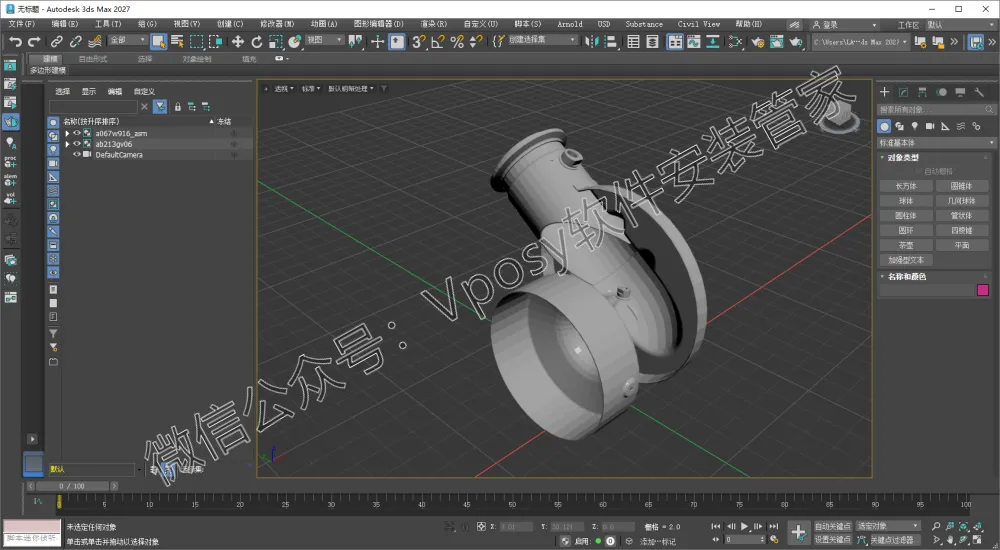This screenshot has width=1000, height=550.
Task: Hide ab213gv06 with its eye icon
Action: [x=77, y=144]
